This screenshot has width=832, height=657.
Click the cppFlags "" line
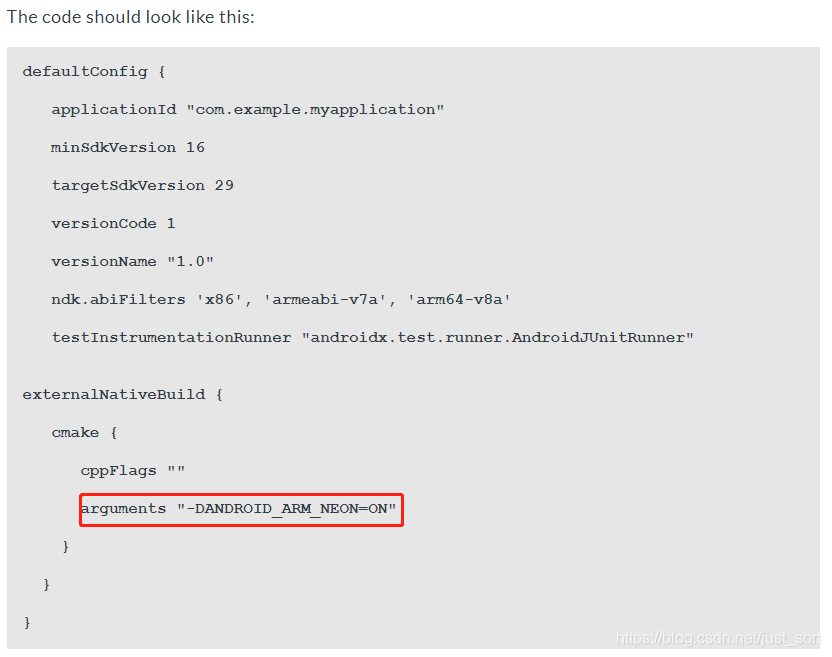(133, 471)
